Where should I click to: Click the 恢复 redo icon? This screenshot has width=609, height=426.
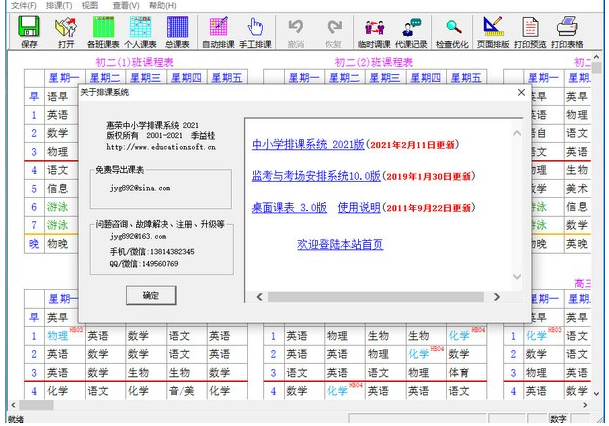[334, 32]
